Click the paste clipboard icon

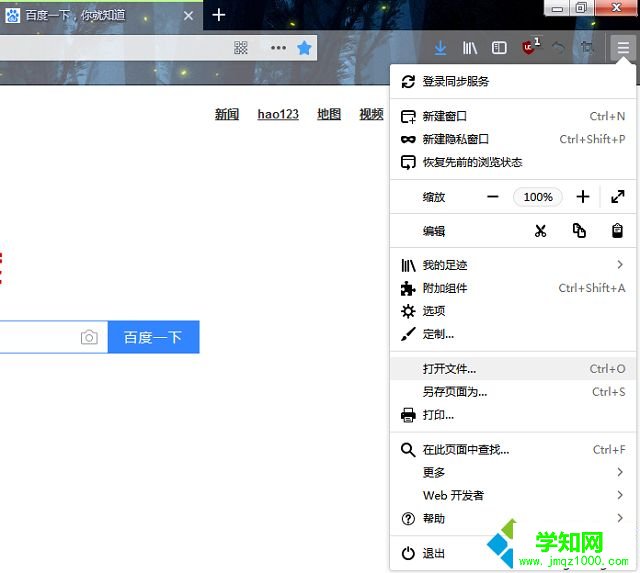[618, 231]
